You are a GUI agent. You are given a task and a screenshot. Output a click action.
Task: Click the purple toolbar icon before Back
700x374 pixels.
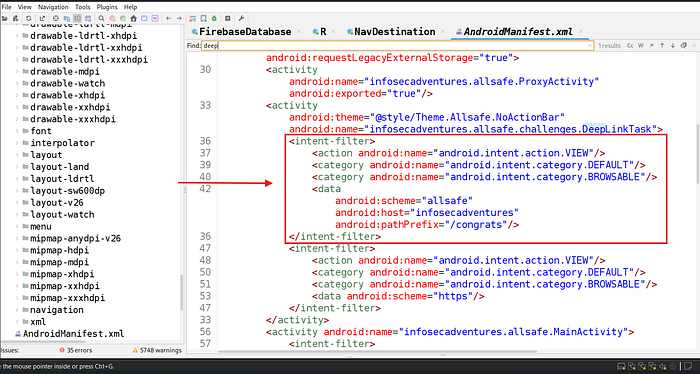tap(155, 18)
